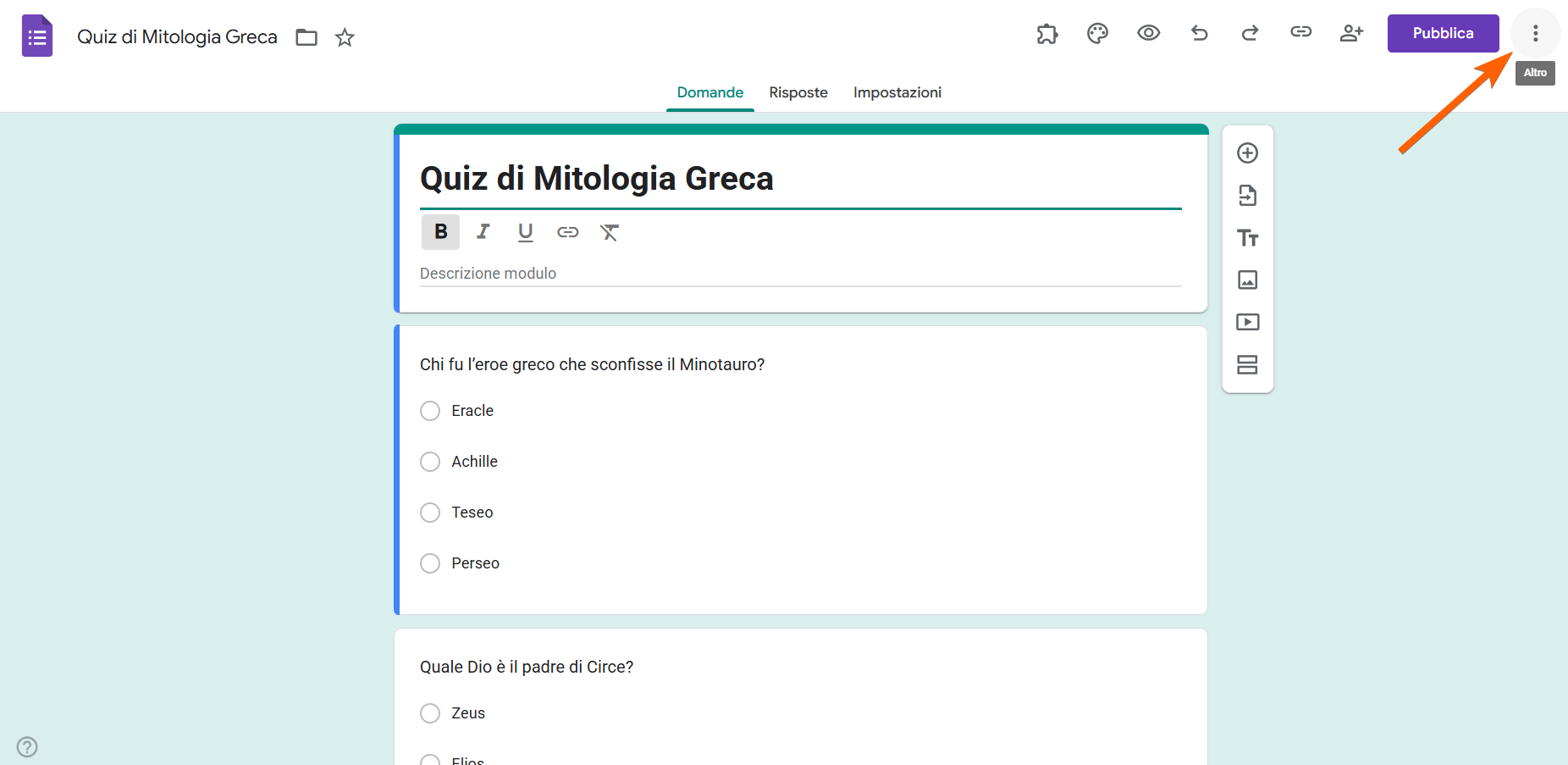Click the Pubblica button

click(1443, 34)
